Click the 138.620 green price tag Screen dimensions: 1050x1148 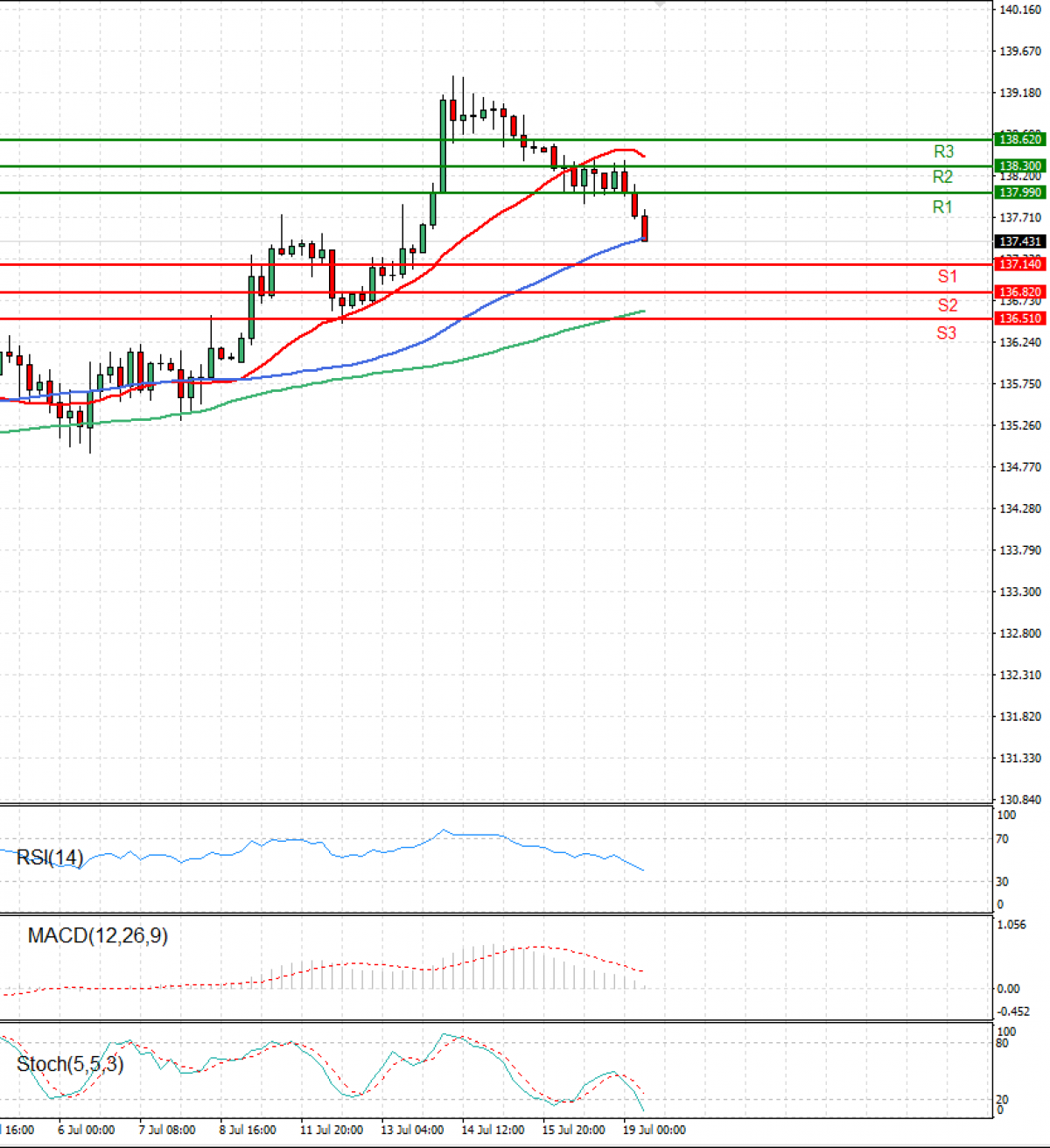(x=1020, y=139)
